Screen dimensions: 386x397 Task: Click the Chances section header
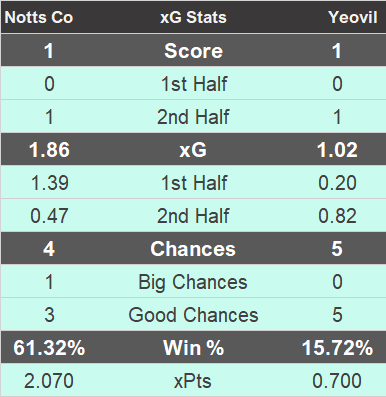click(x=193, y=249)
